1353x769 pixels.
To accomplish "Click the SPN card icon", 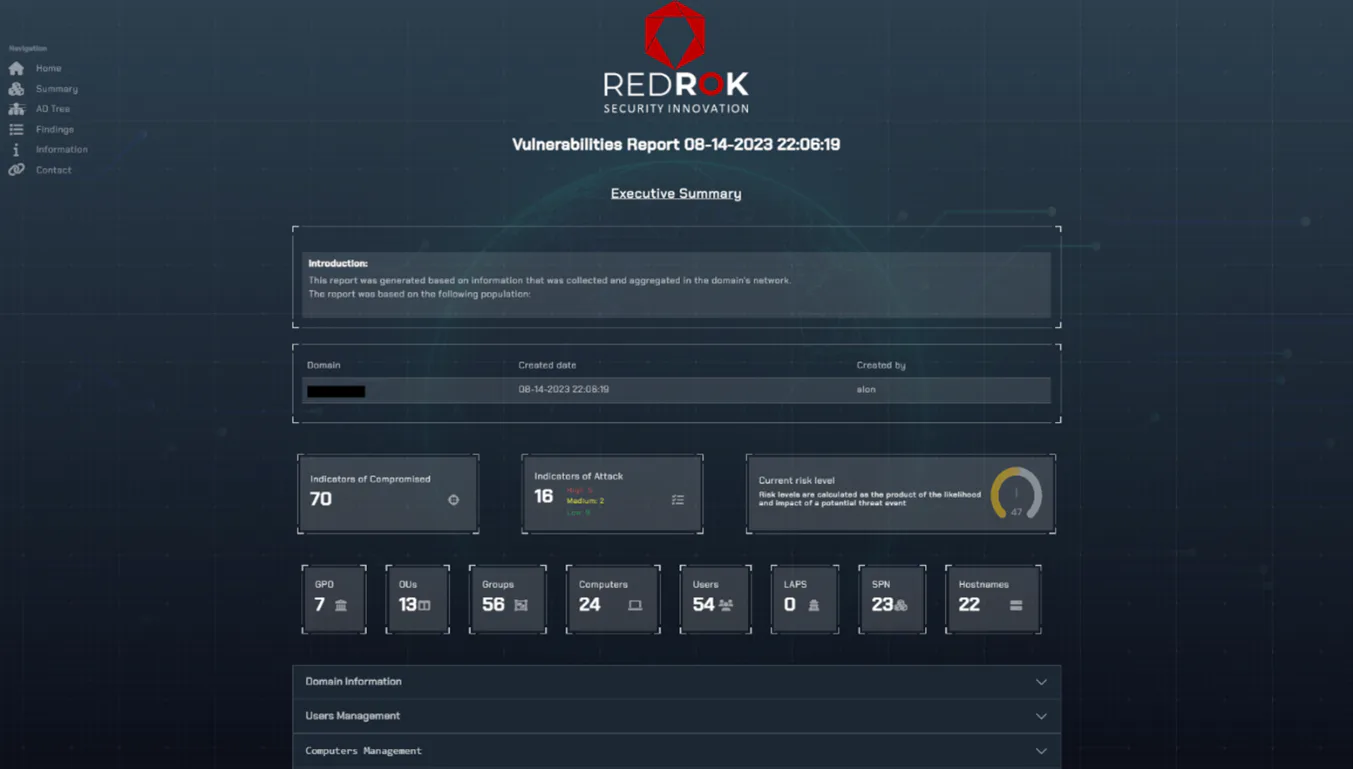I will (901, 605).
